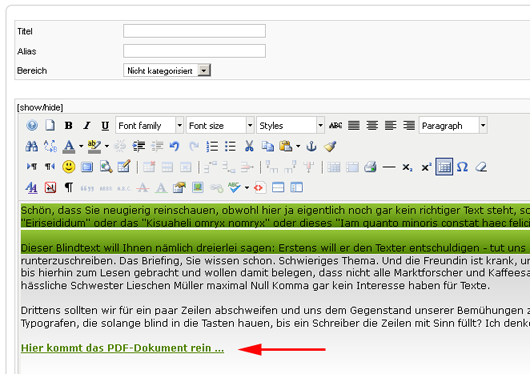Focus the Alias input field
Screen dimensions: 530x374
coord(194,51)
